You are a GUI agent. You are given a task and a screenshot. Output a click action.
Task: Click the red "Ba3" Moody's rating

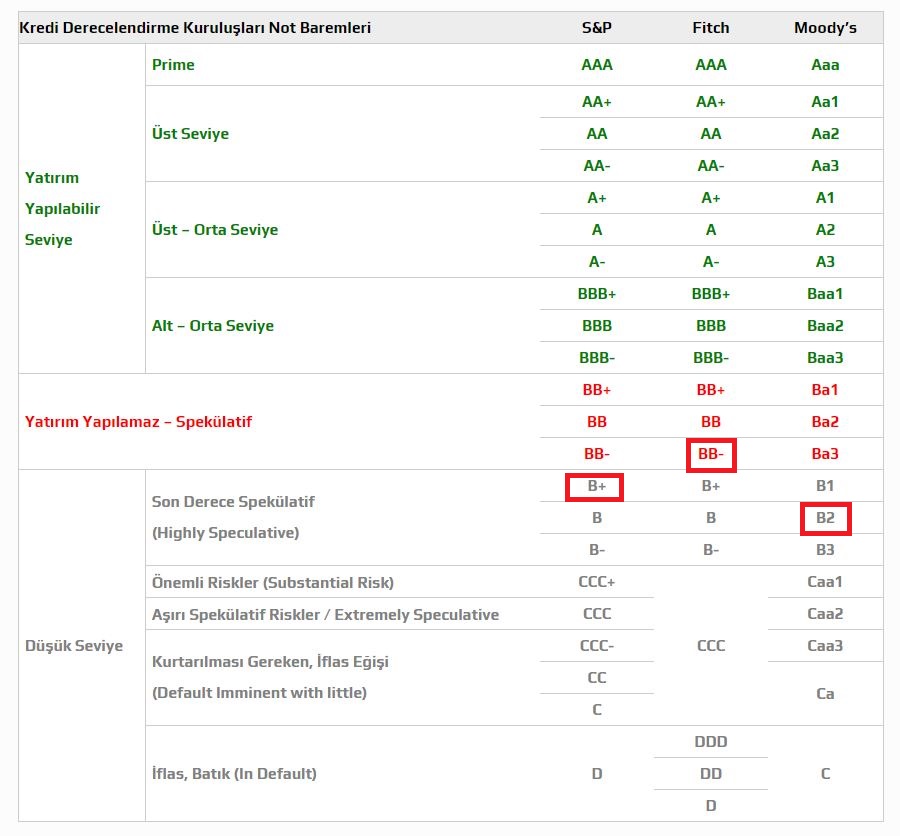[825, 454]
